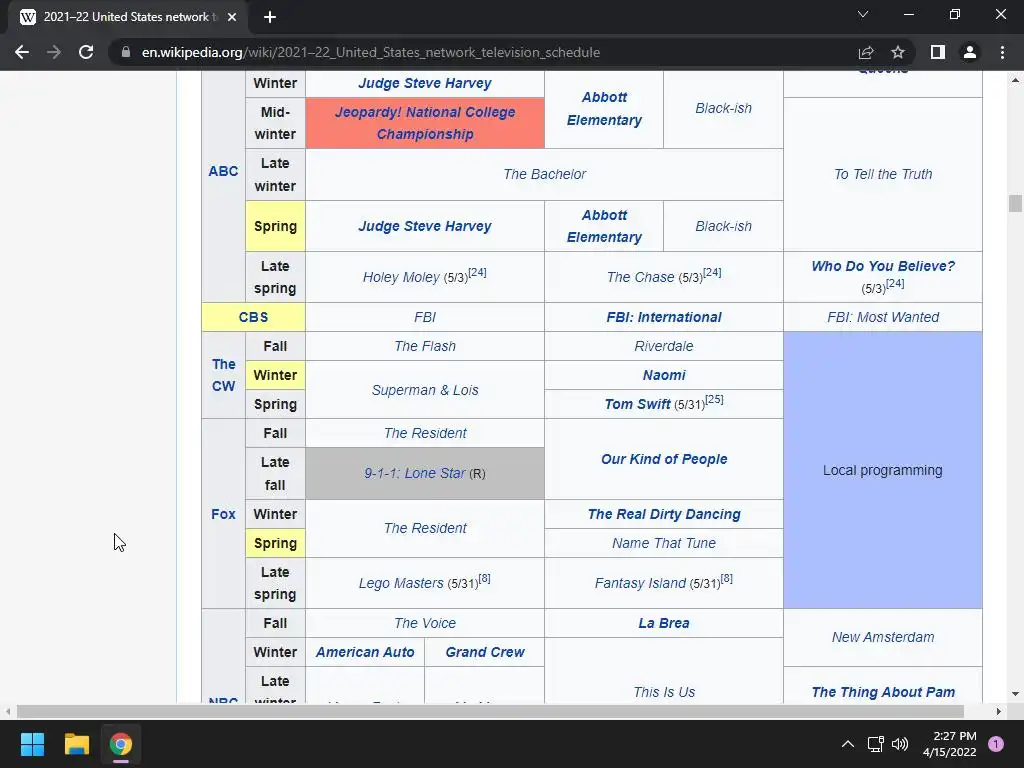The image size is (1024, 768).
Task: Open the Name That Tune link
Action: (664, 543)
